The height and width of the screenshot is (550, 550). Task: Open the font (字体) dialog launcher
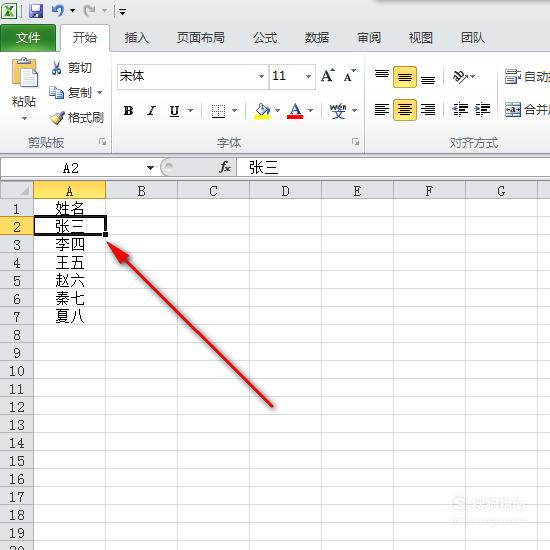point(356,142)
